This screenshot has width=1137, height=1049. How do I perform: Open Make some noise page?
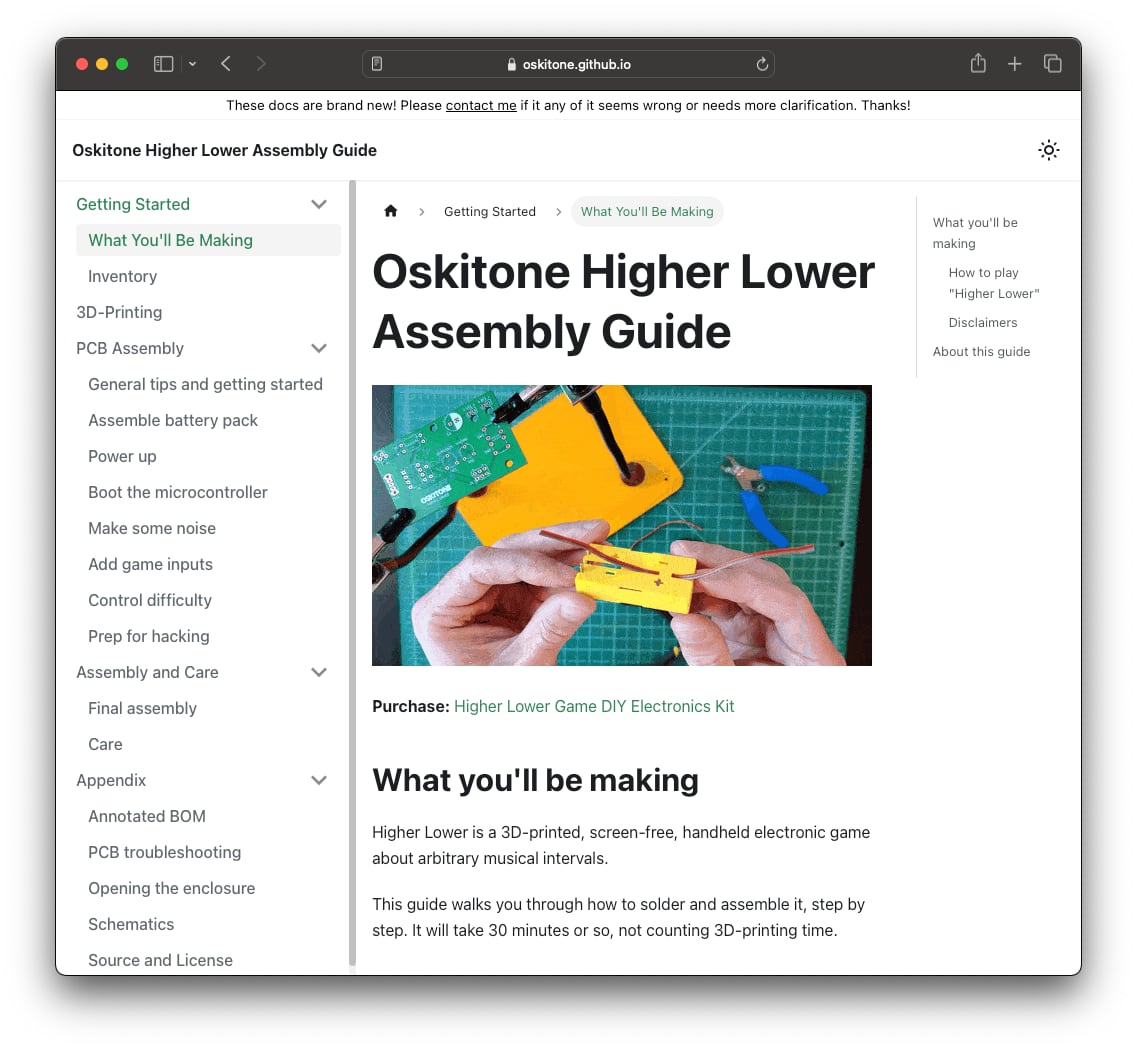[152, 528]
